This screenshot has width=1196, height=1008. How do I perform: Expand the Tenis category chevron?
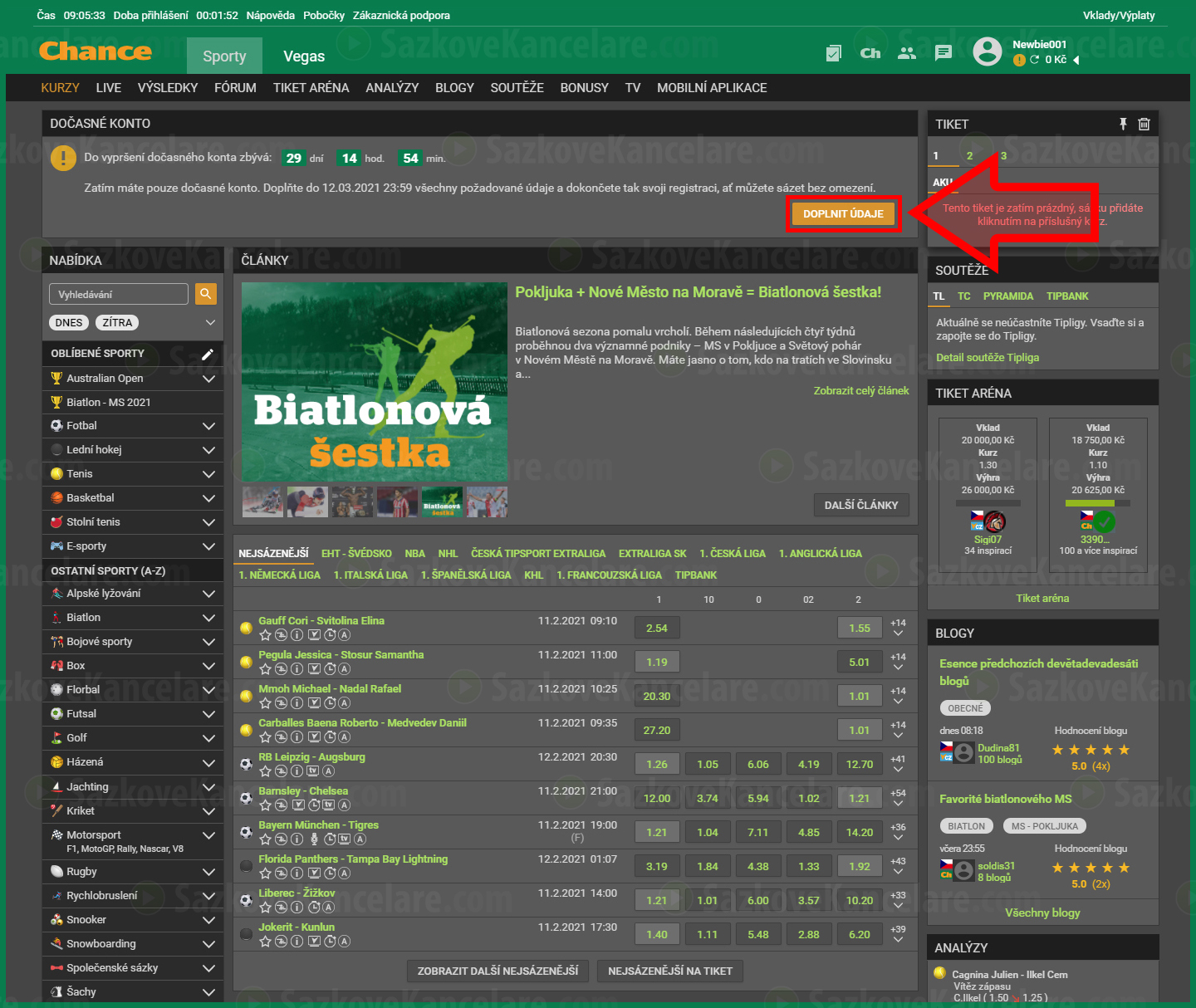(x=208, y=474)
